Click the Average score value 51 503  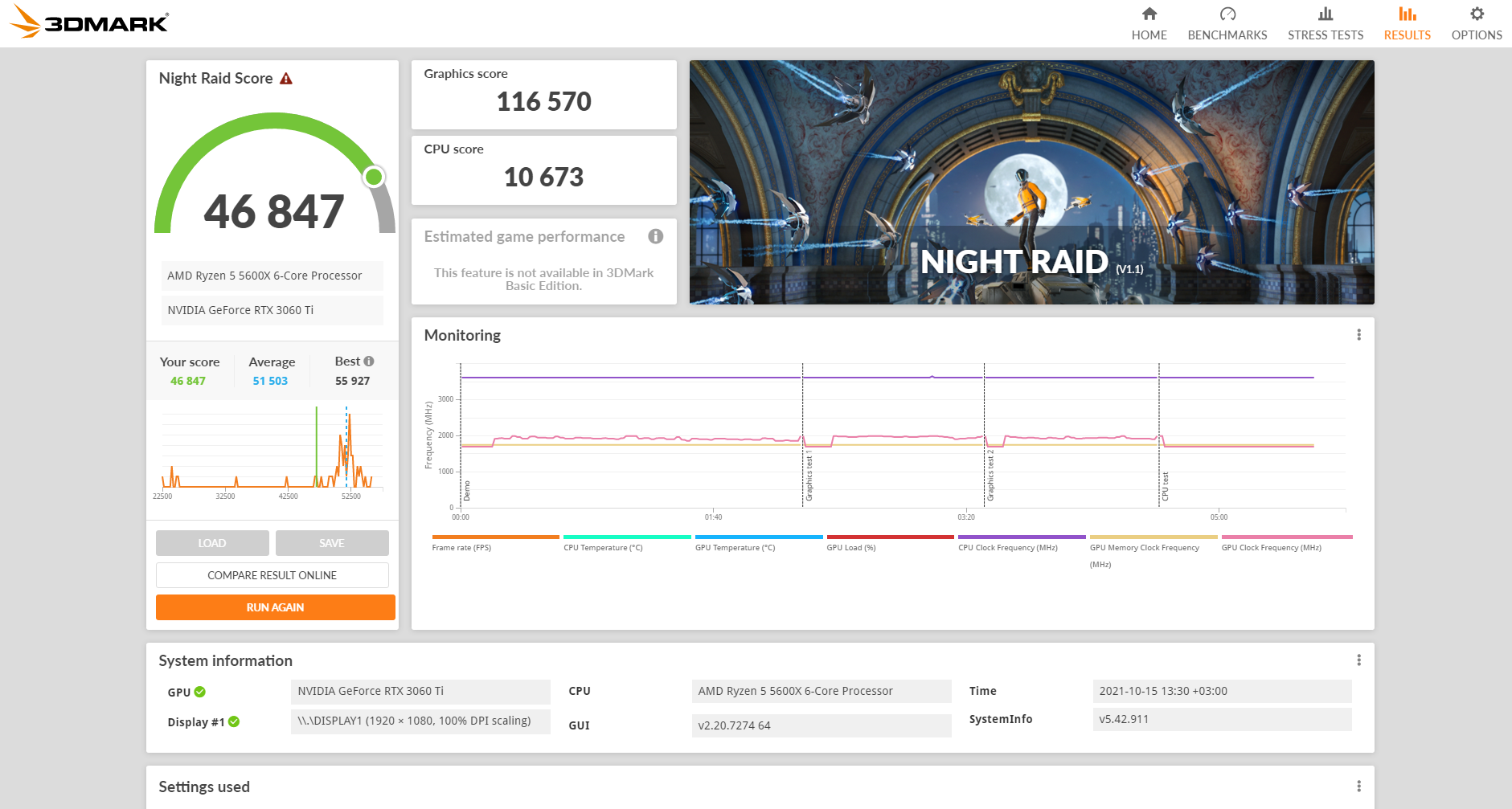tap(270, 381)
